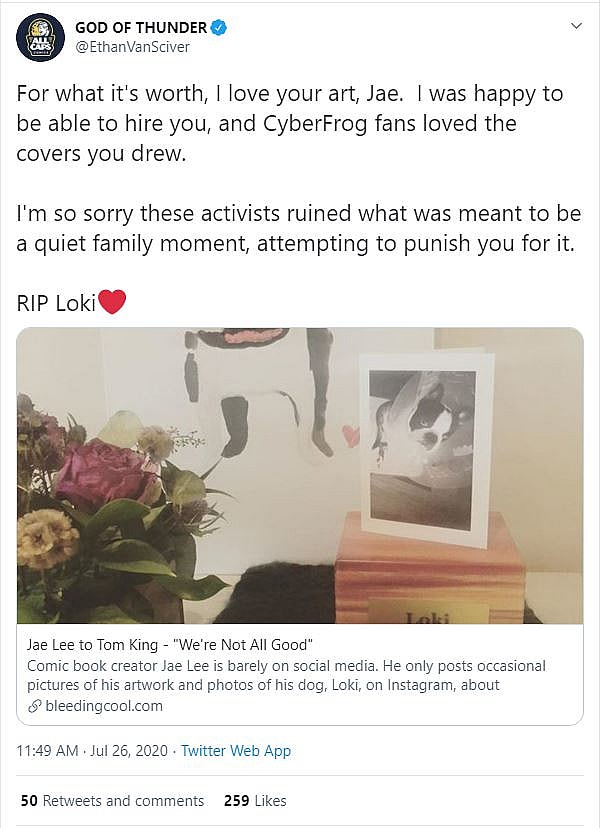
Task: Click the red heart emoji after RIP Loki
Action: click(x=112, y=302)
